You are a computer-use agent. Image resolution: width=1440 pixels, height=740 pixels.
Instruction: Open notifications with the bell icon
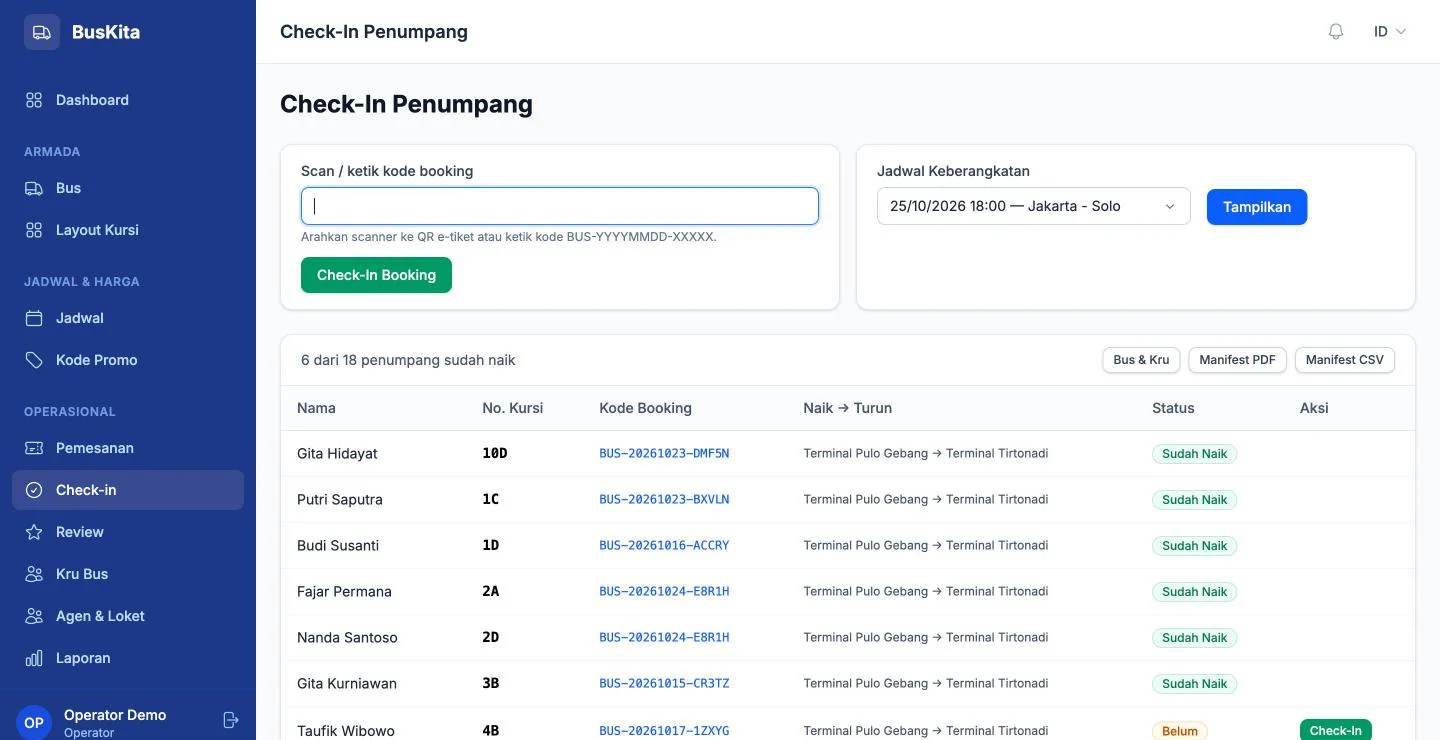[1336, 32]
